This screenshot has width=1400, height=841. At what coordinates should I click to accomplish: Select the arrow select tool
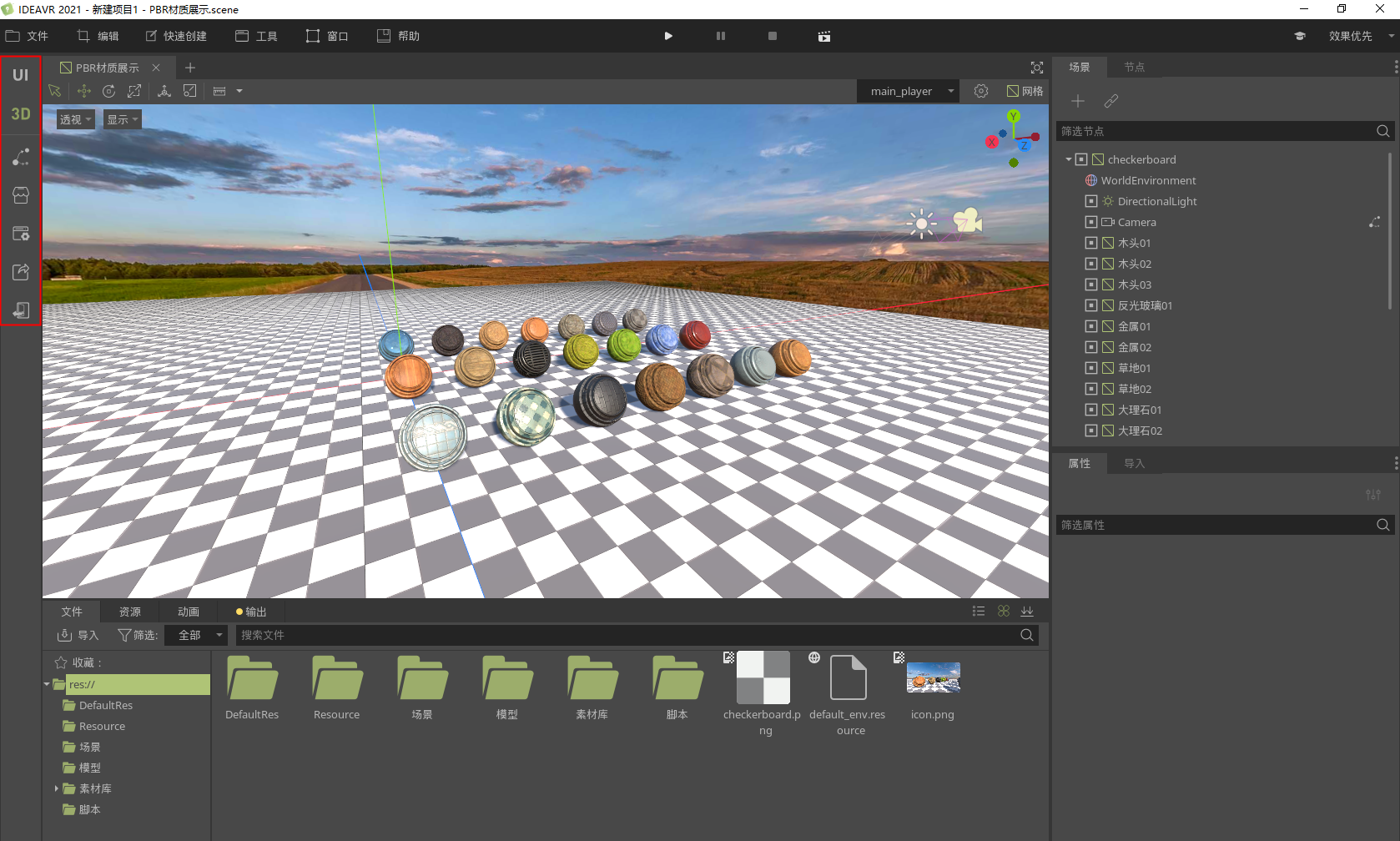tap(55, 91)
